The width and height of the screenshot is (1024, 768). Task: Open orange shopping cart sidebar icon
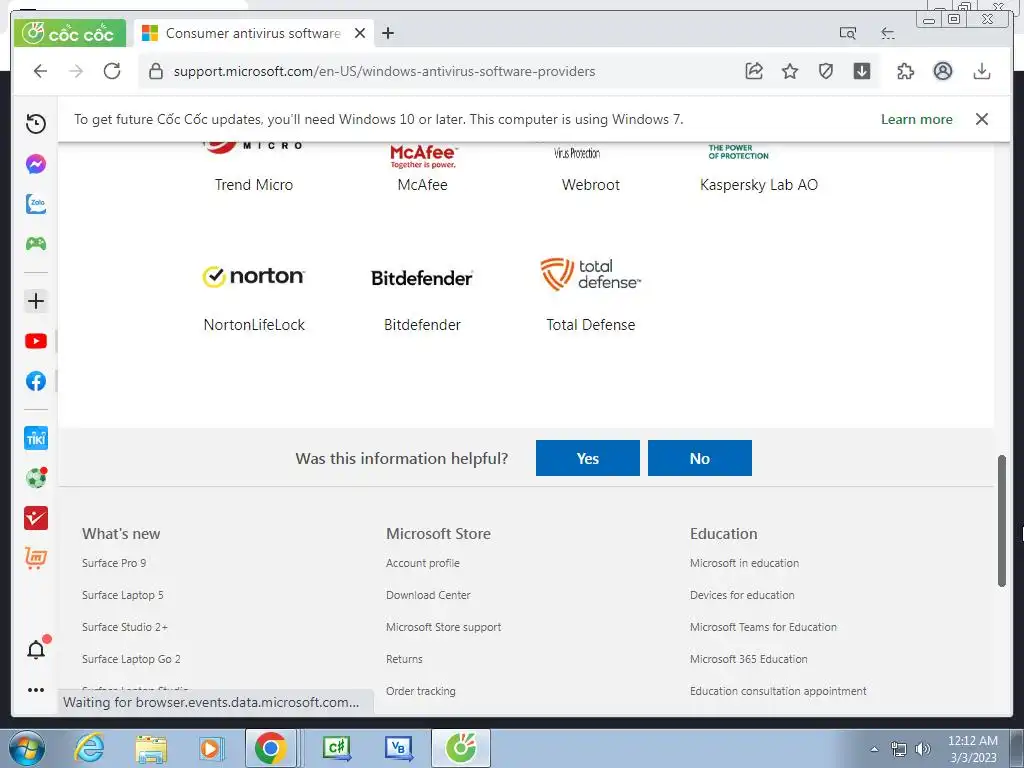tap(36, 558)
